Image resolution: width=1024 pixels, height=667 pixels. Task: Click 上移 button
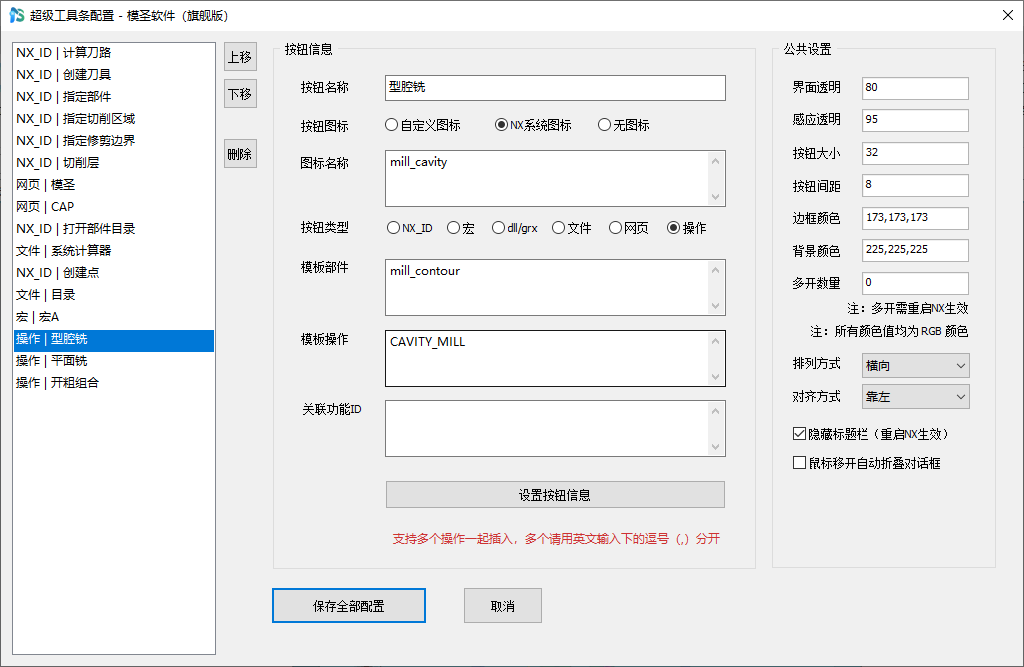(240, 57)
